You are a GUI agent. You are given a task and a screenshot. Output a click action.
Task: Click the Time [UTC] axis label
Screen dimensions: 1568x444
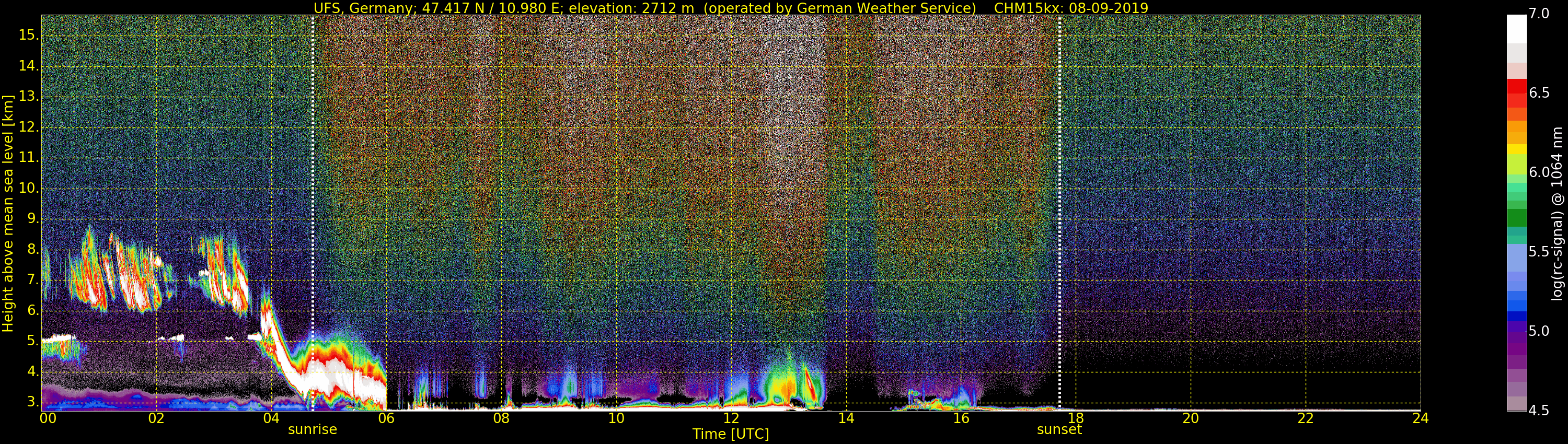731,434
